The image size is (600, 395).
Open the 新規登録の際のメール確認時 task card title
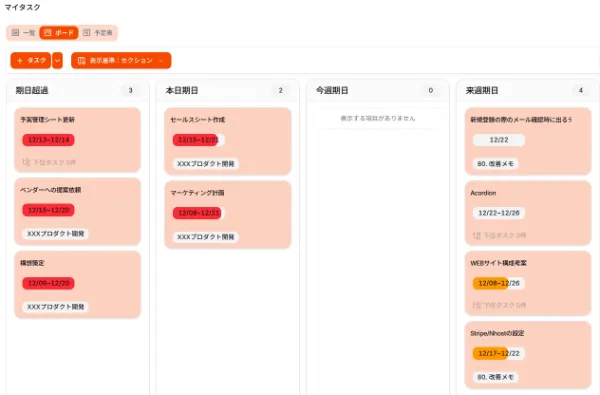(521, 120)
